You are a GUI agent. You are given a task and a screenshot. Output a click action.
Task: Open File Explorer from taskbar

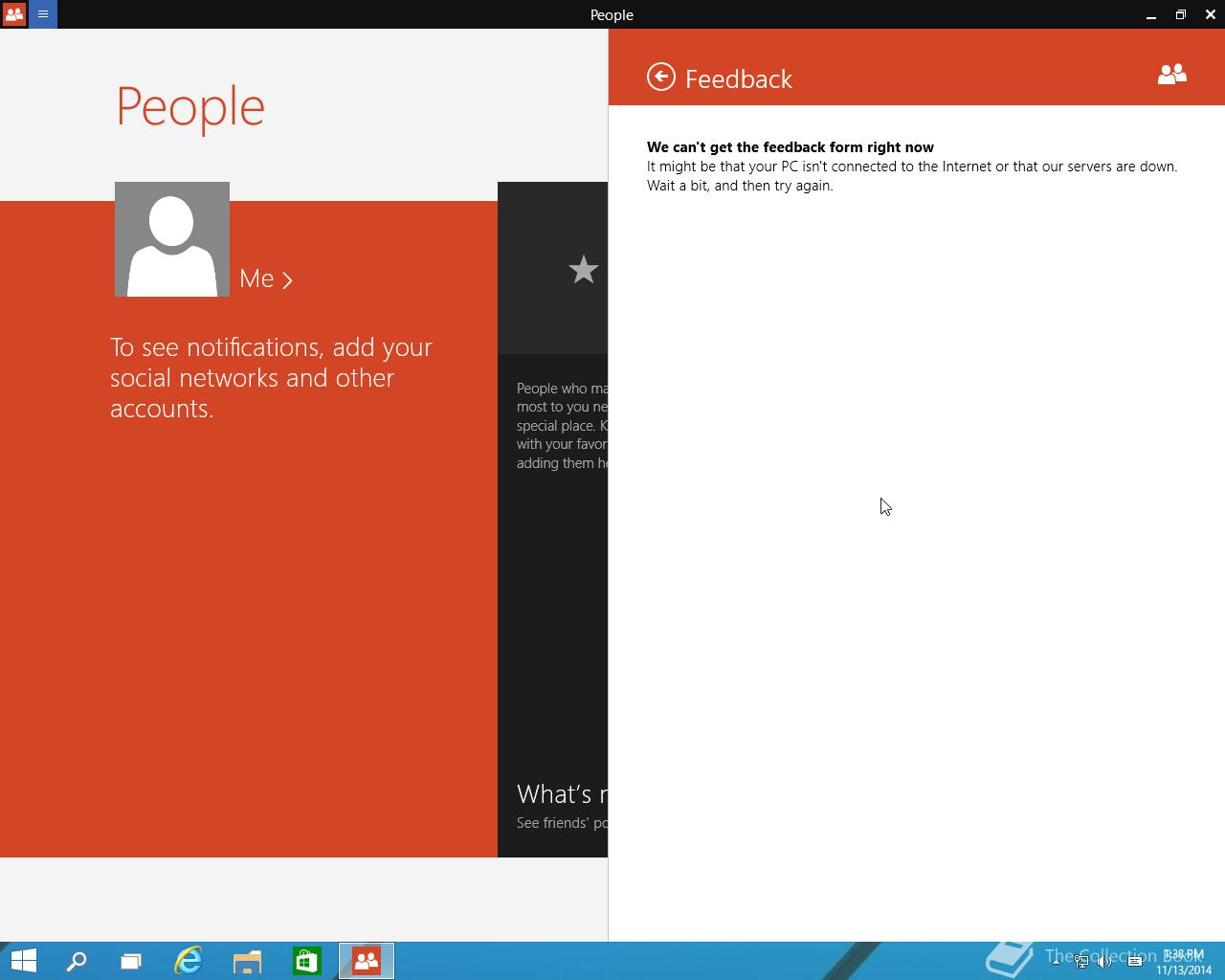click(x=247, y=961)
